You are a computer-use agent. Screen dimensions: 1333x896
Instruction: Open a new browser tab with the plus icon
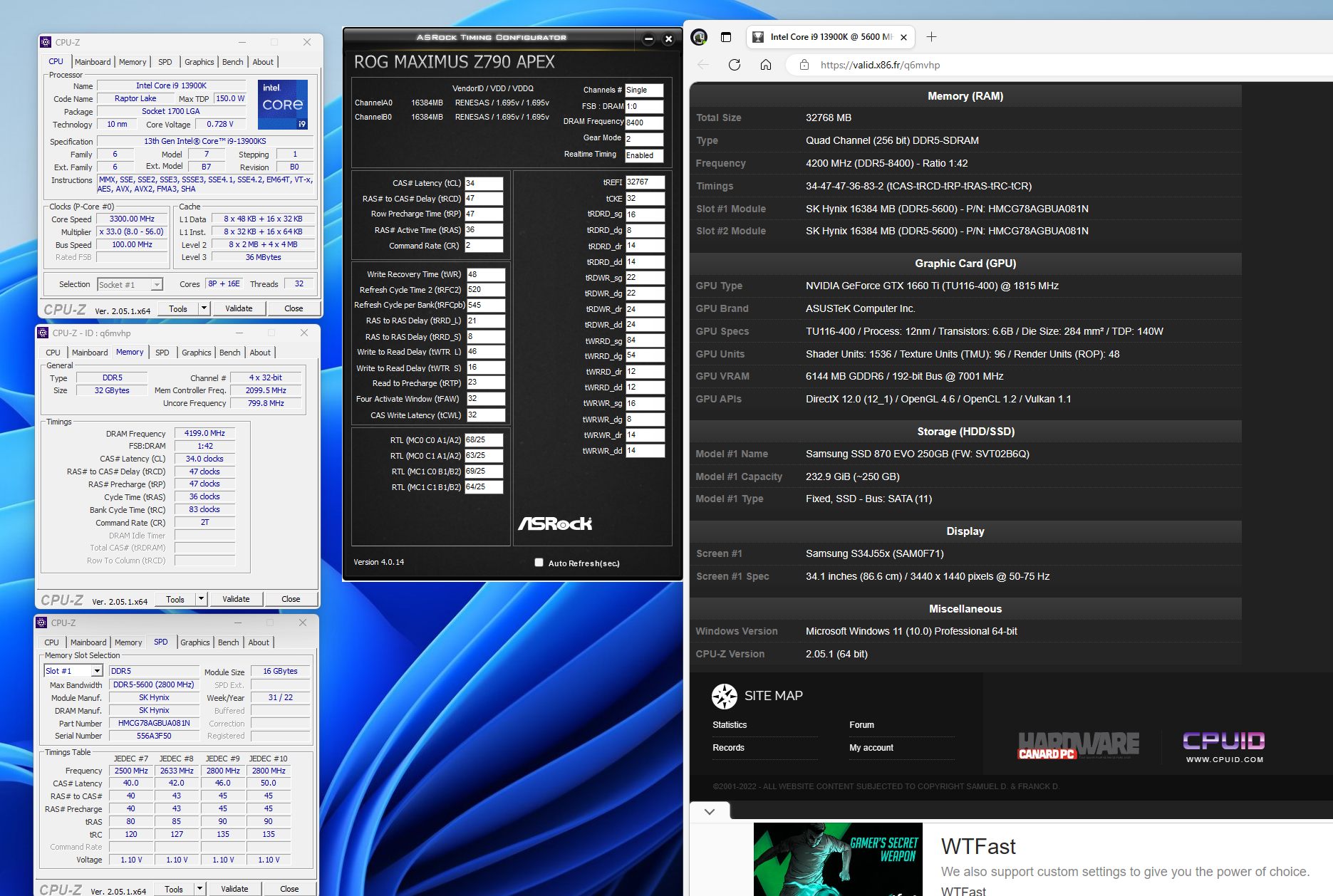pyautogui.click(x=931, y=37)
